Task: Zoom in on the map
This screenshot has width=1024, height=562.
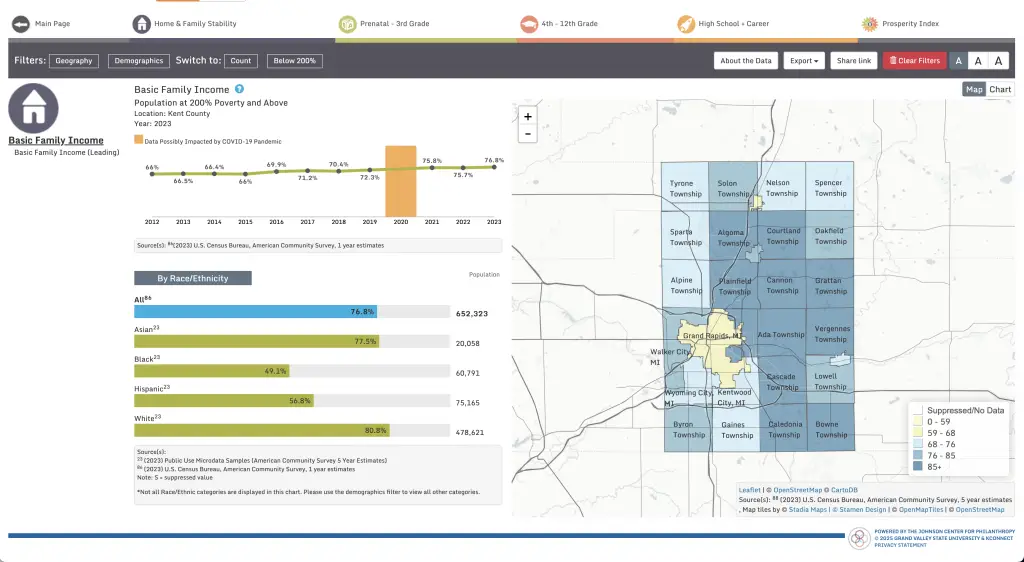Action: click(x=528, y=116)
